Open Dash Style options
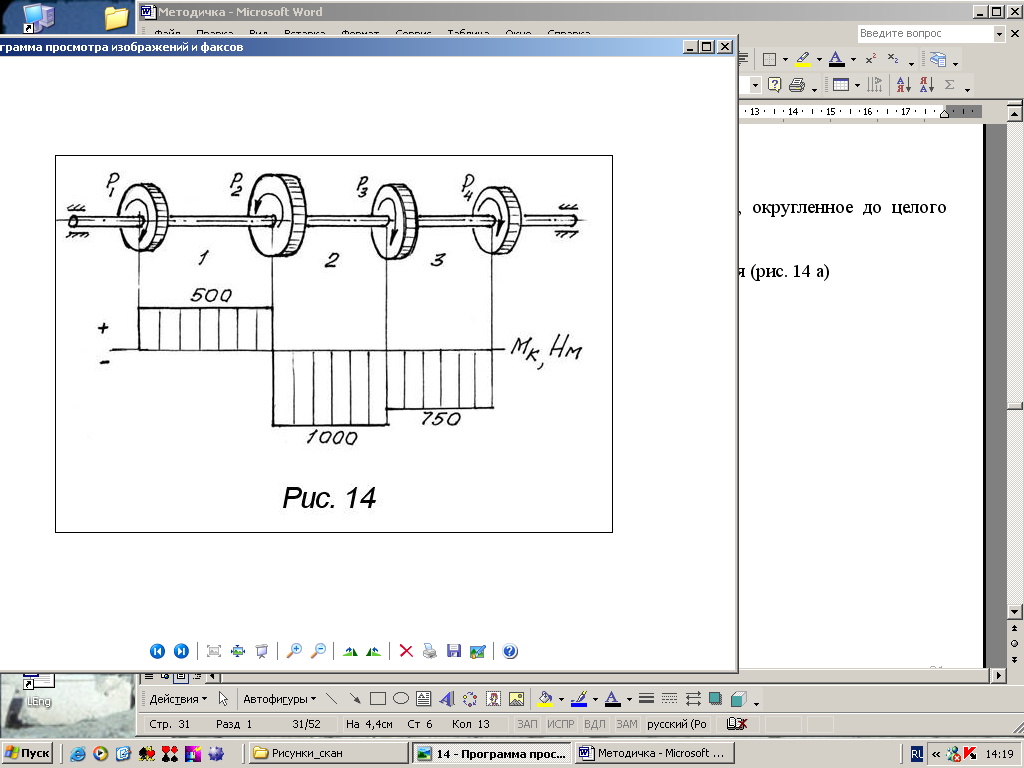1024x768 pixels. pos(669,699)
